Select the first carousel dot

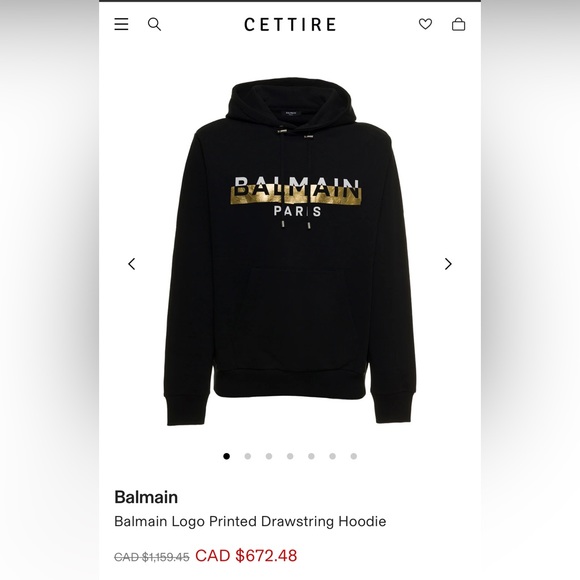226,456
